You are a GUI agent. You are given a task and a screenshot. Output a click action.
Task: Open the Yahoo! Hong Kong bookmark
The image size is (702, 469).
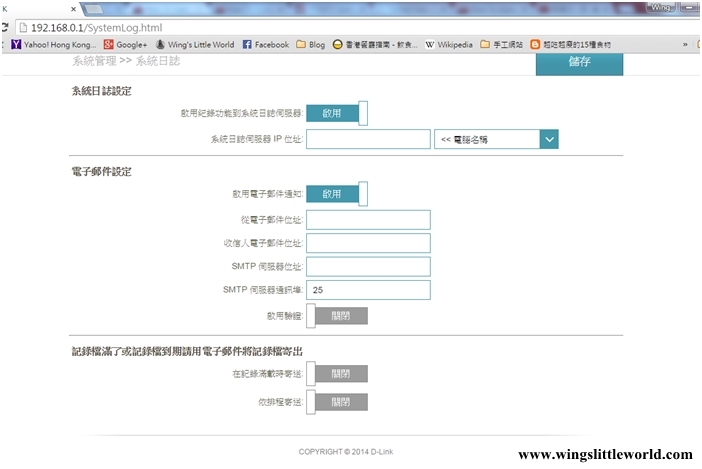(53, 45)
